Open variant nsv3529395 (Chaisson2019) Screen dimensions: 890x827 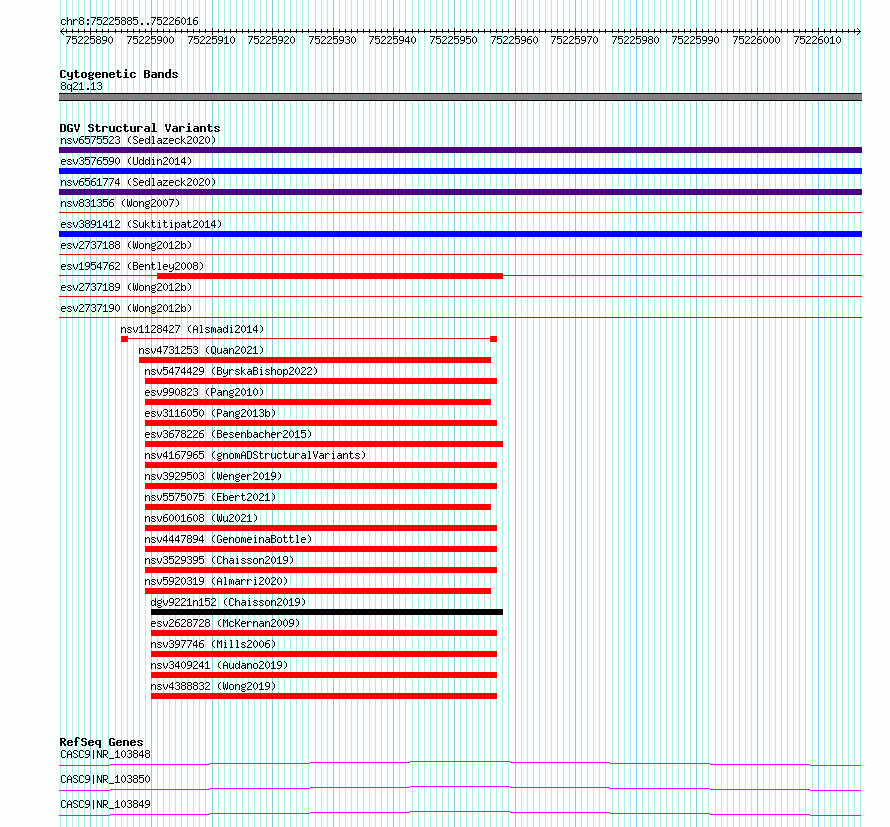pos(219,560)
